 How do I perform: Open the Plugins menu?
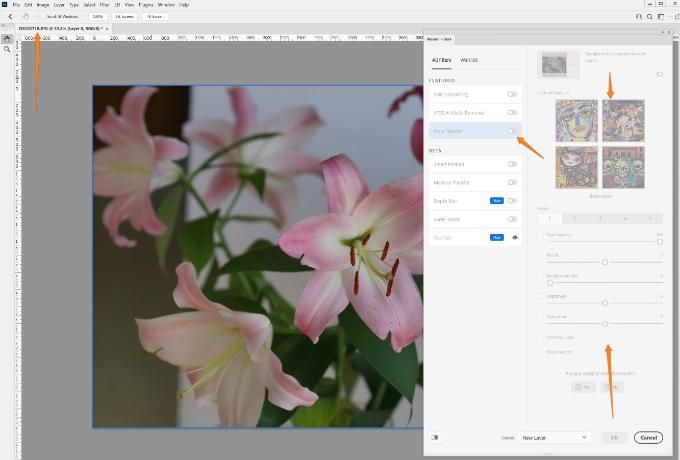tap(146, 5)
